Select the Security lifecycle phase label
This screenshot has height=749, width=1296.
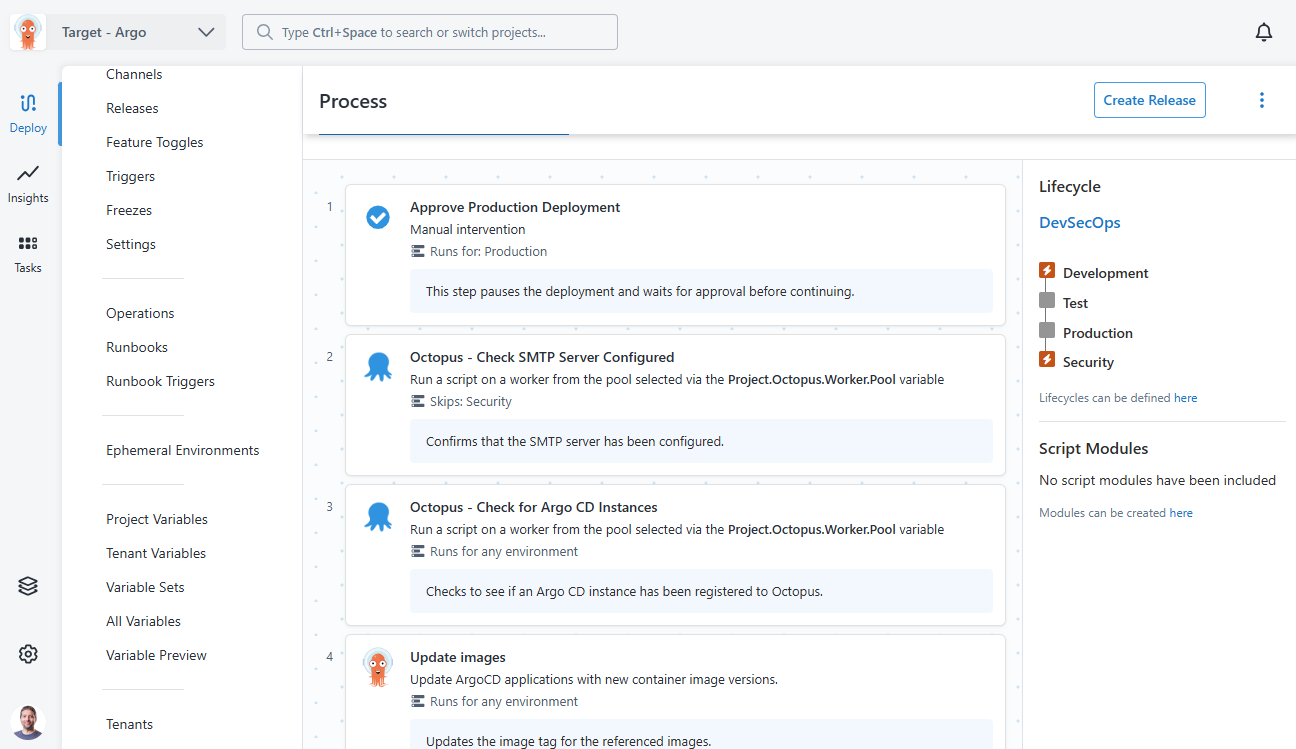coord(1088,362)
